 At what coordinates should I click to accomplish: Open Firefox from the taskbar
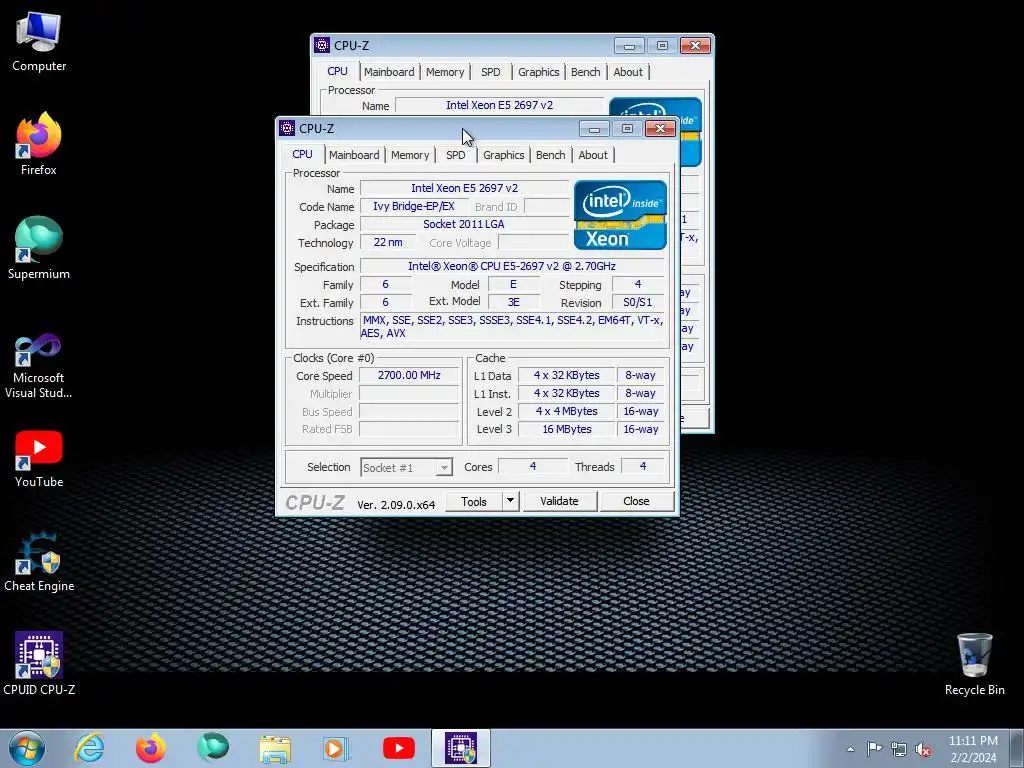[x=151, y=748]
